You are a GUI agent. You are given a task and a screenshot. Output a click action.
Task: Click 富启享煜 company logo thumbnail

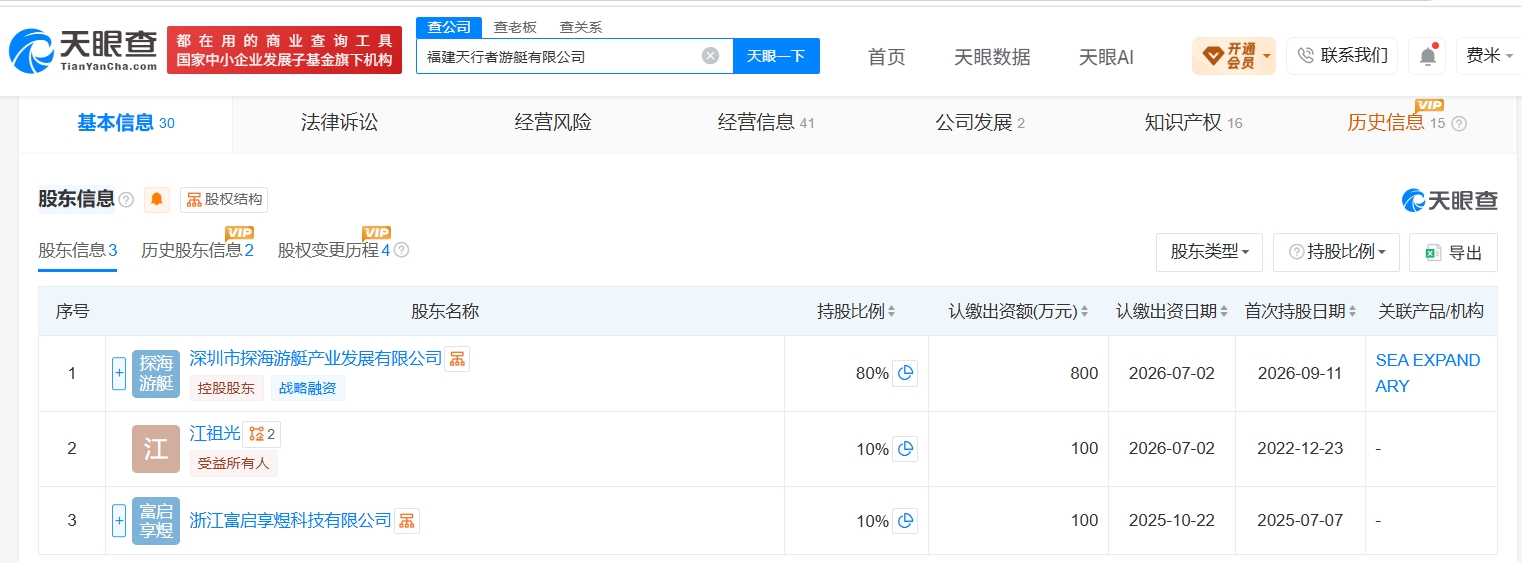coord(156,521)
